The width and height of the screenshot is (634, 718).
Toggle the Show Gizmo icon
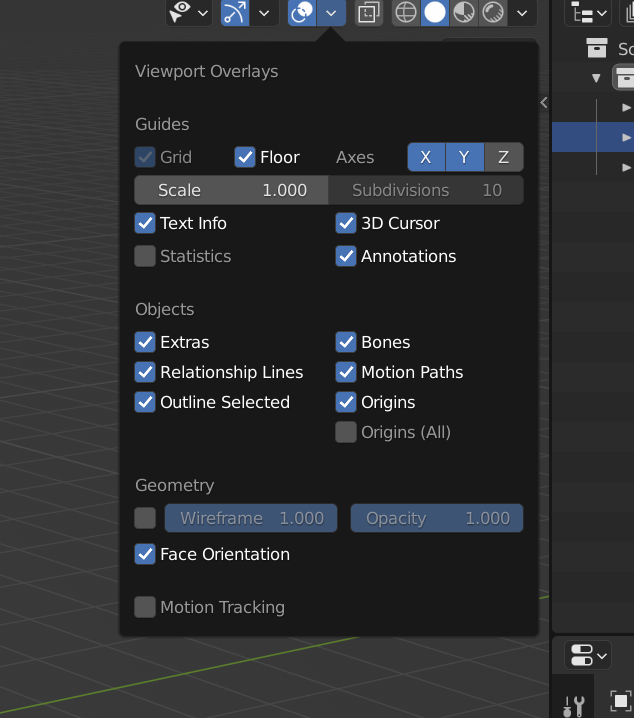tap(234, 12)
